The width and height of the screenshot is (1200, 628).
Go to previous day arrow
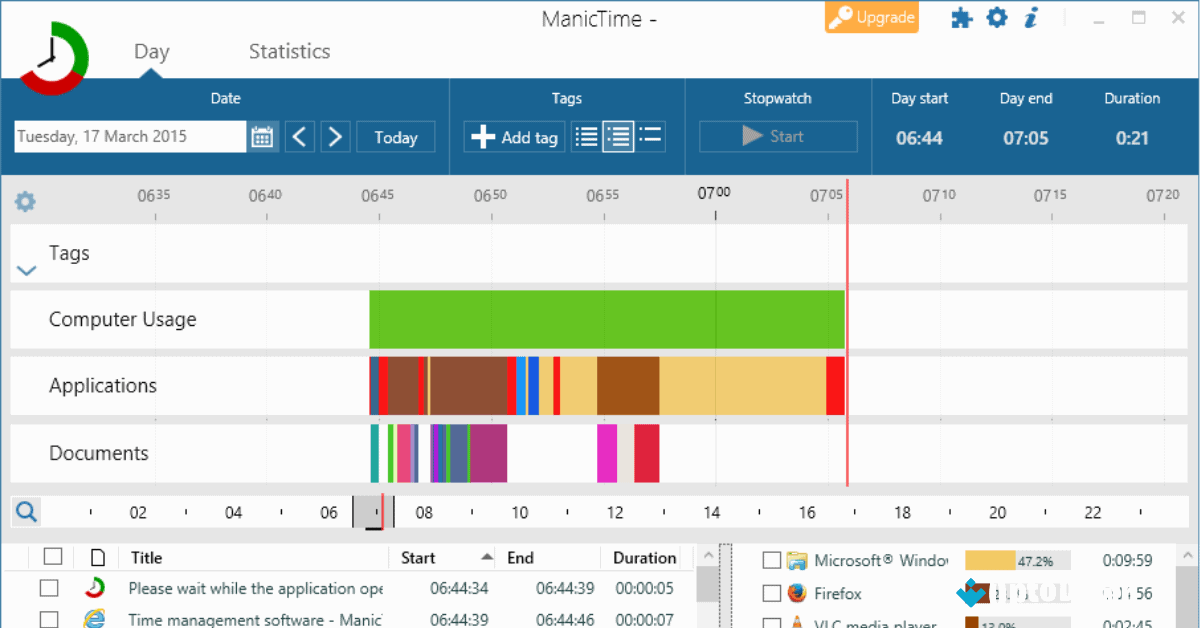300,137
